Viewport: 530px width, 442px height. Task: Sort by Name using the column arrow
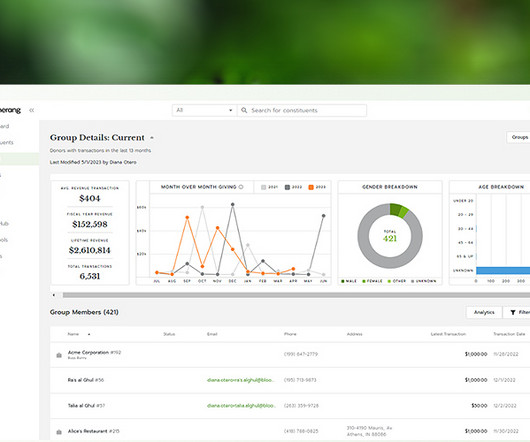[x=89, y=334]
